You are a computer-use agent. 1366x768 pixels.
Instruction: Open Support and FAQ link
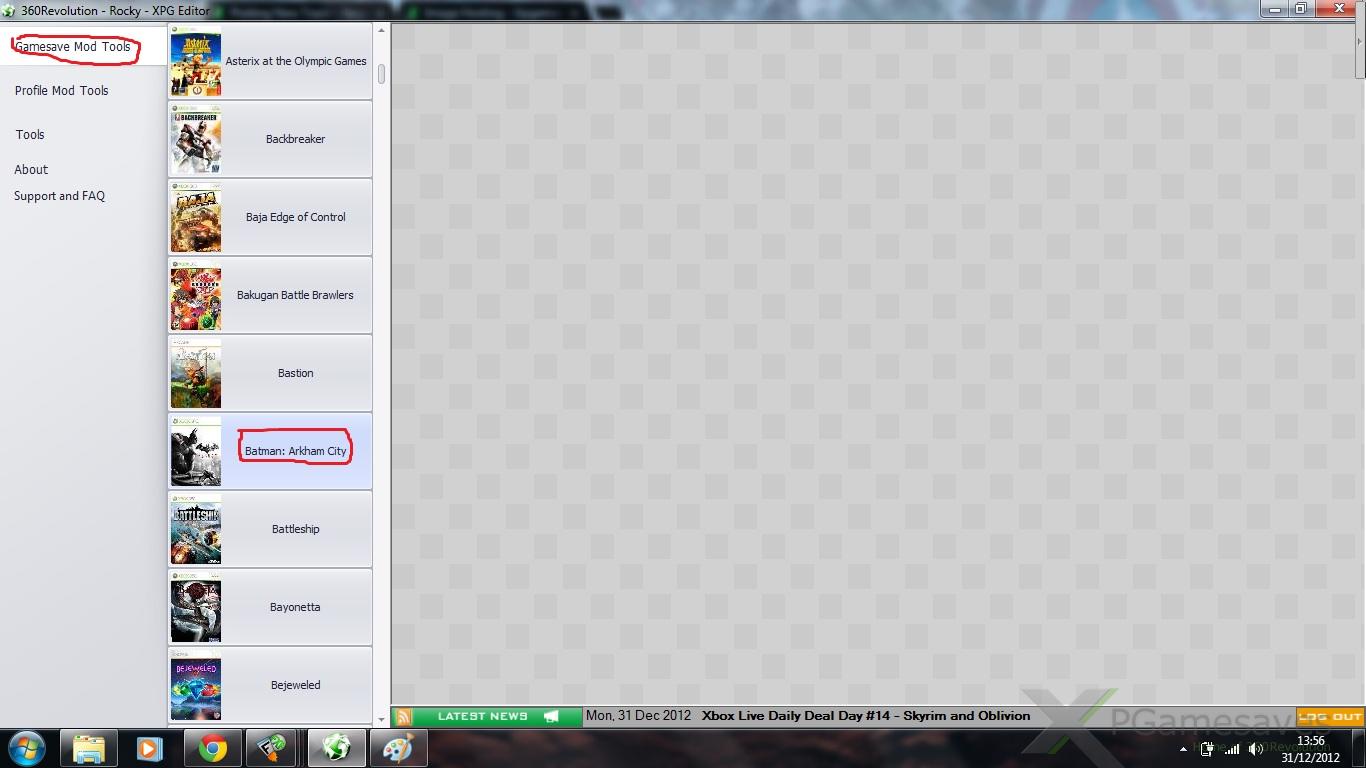59,196
